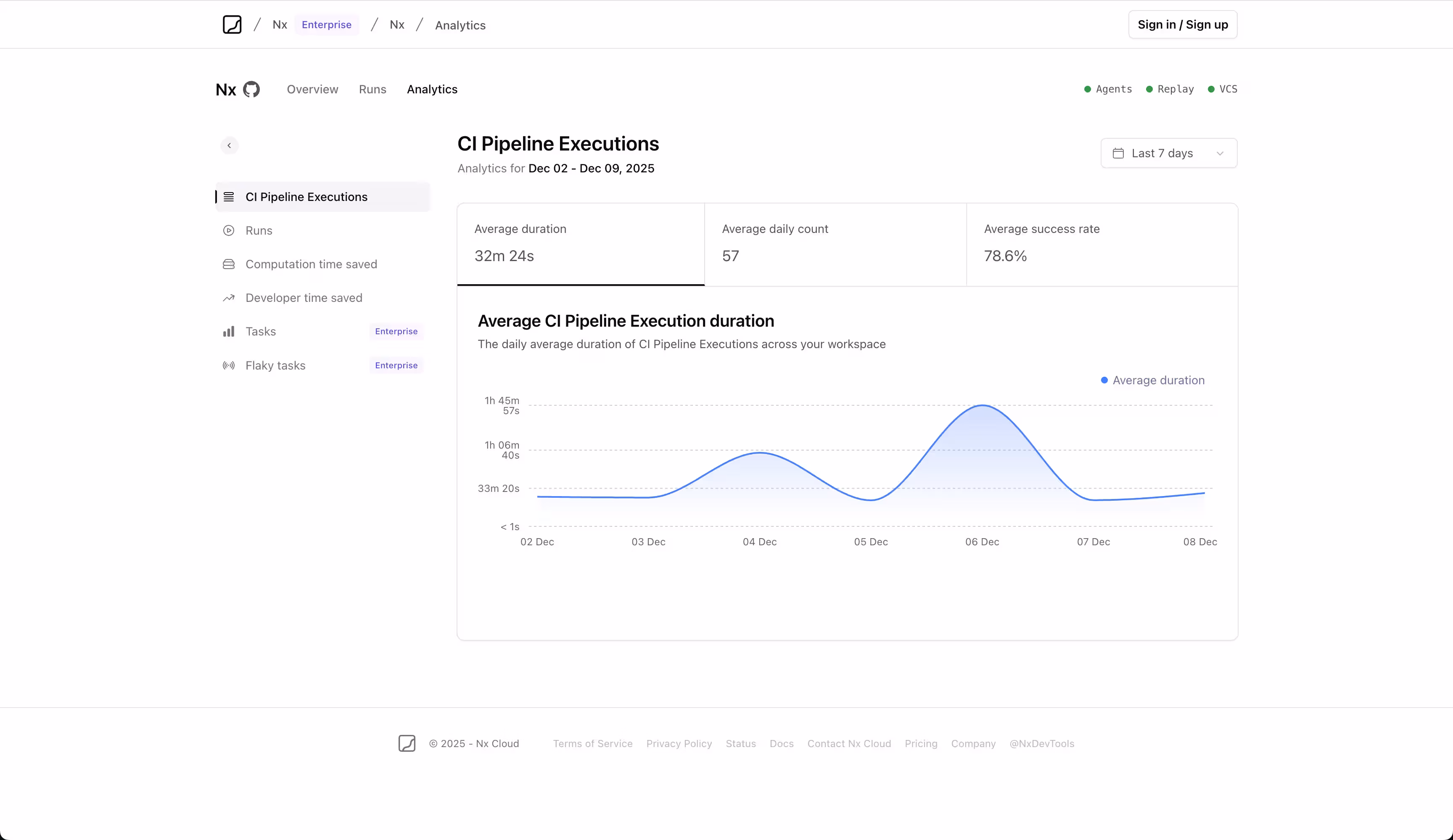Click the calendar icon in the date range picker
This screenshot has height=840, width=1453.
pyautogui.click(x=1119, y=153)
